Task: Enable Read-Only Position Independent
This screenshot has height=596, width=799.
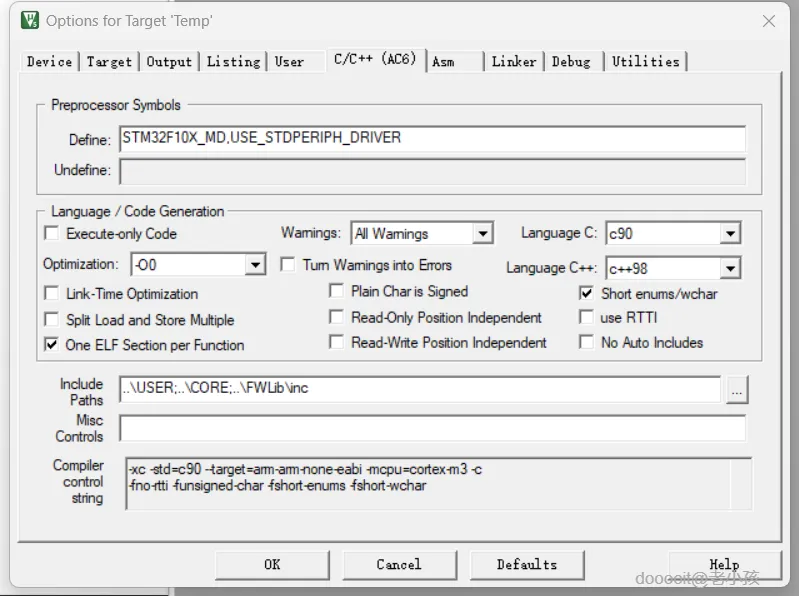Action: click(x=336, y=317)
